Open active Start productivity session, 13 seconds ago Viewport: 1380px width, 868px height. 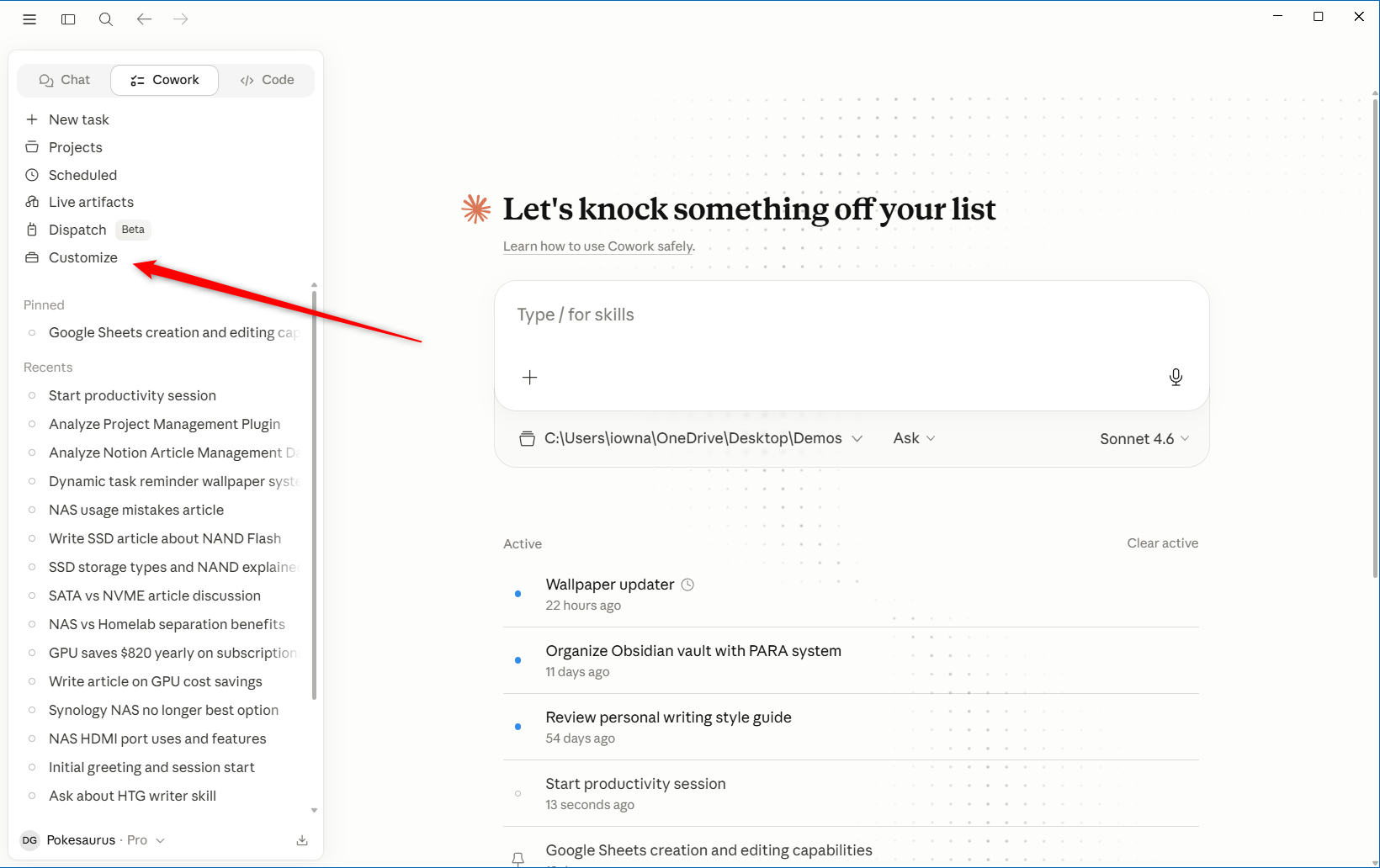click(x=851, y=793)
